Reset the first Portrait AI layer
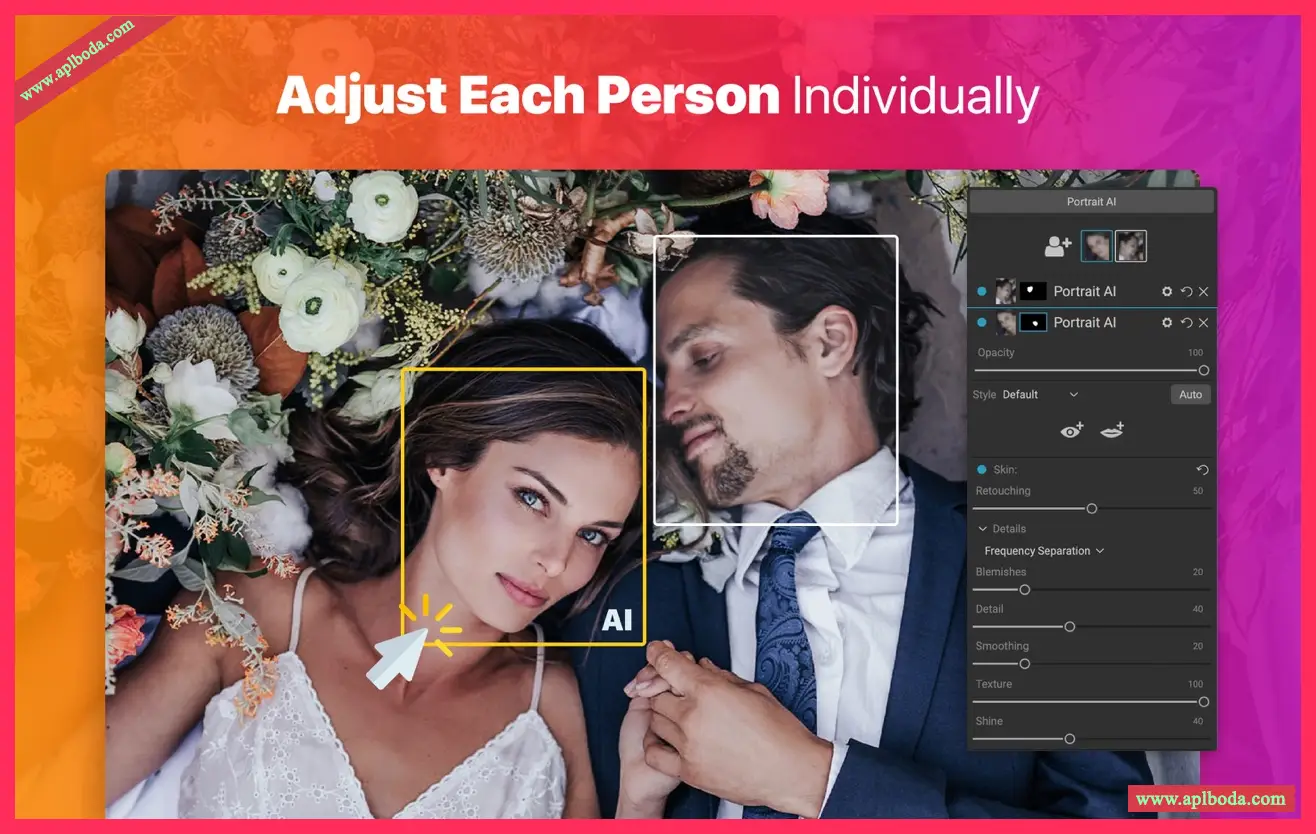Viewport: 1316px width, 834px height. pyautogui.click(x=1186, y=292)
